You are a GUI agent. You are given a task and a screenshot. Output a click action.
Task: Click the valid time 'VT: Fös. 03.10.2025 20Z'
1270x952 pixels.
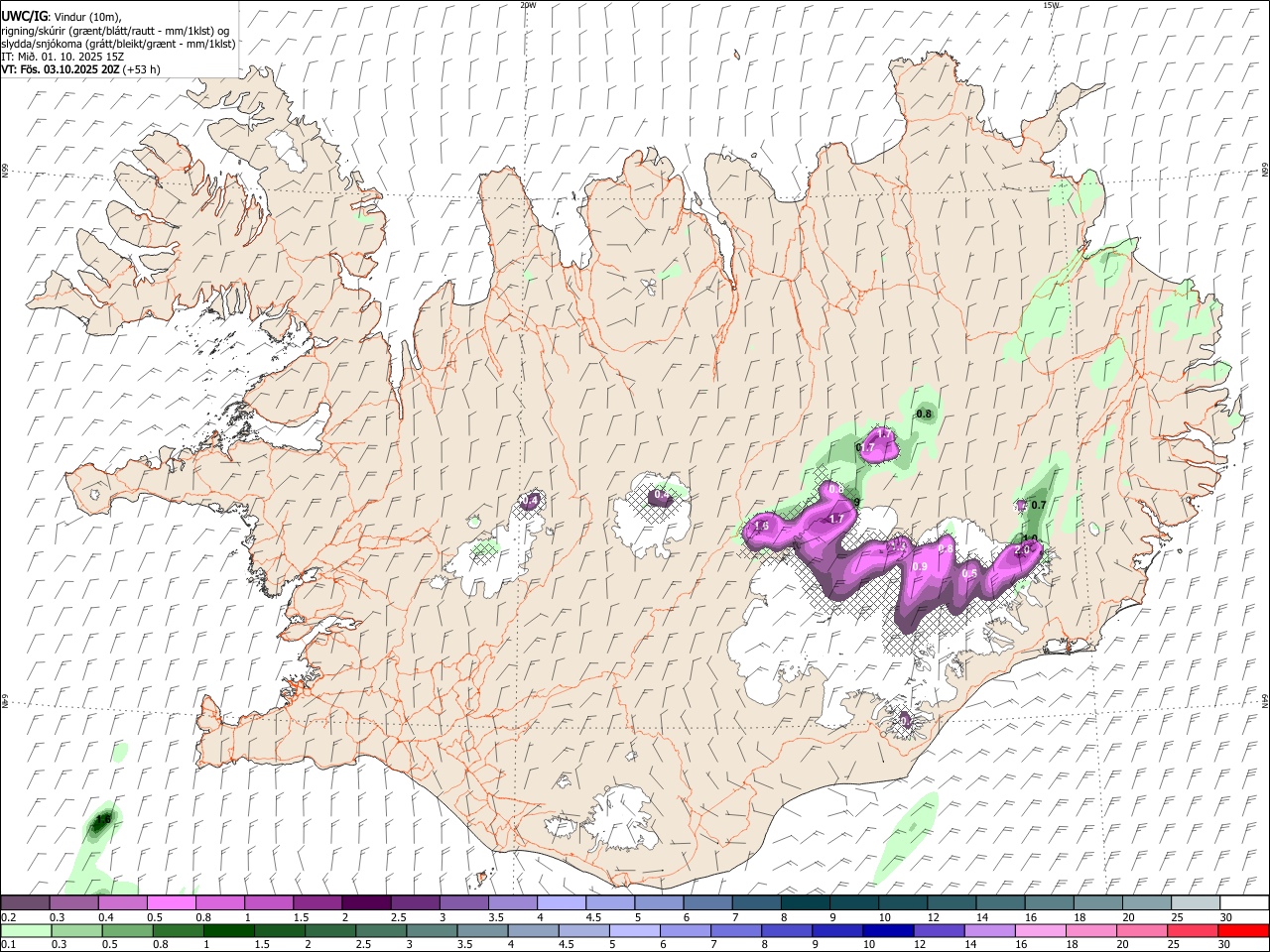(61, 69)
